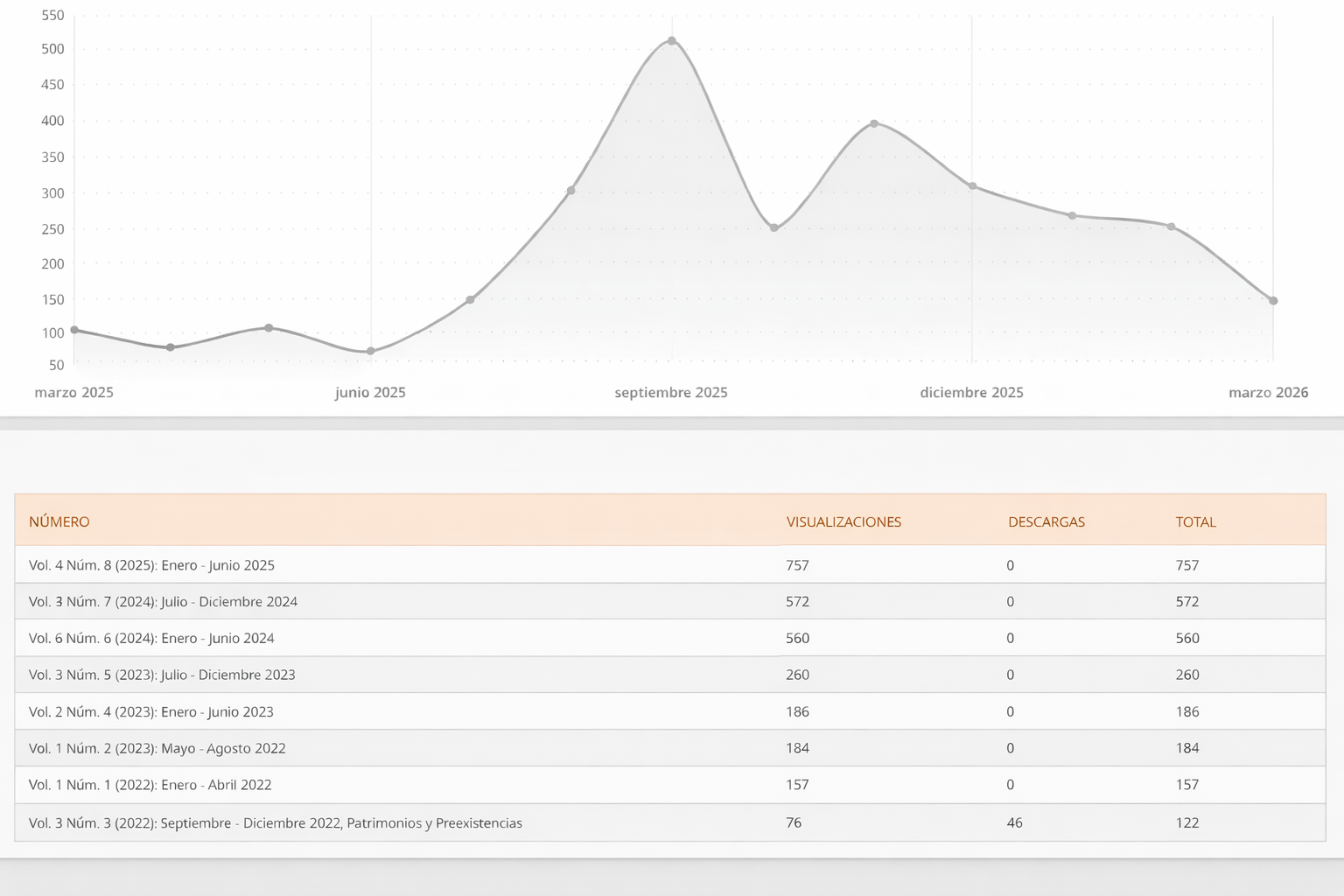Click the DESCARGAS column header
This screenshot has height=896, width=1344.
(x=1046, y=521)
